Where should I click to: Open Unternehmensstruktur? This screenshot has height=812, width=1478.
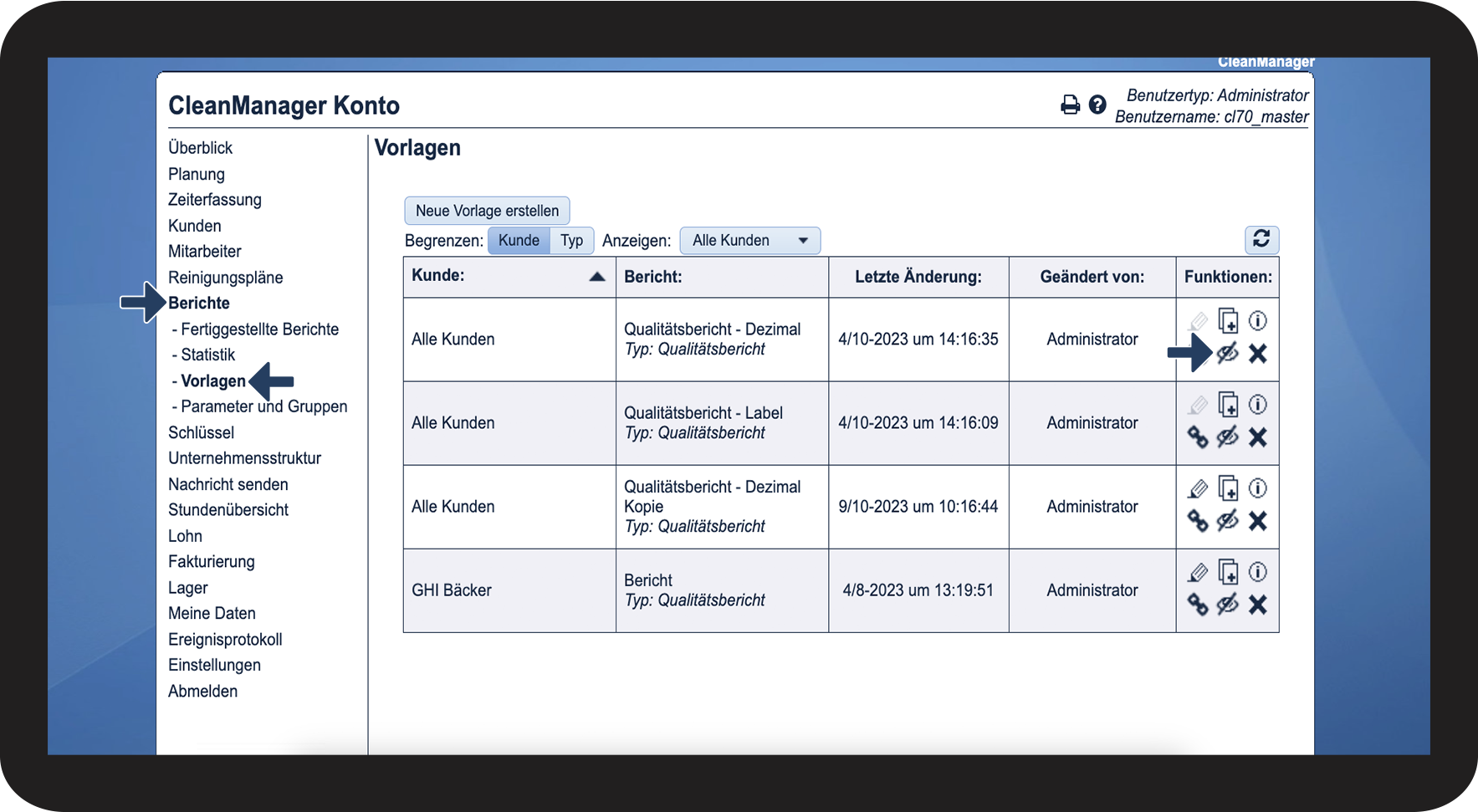245,458
